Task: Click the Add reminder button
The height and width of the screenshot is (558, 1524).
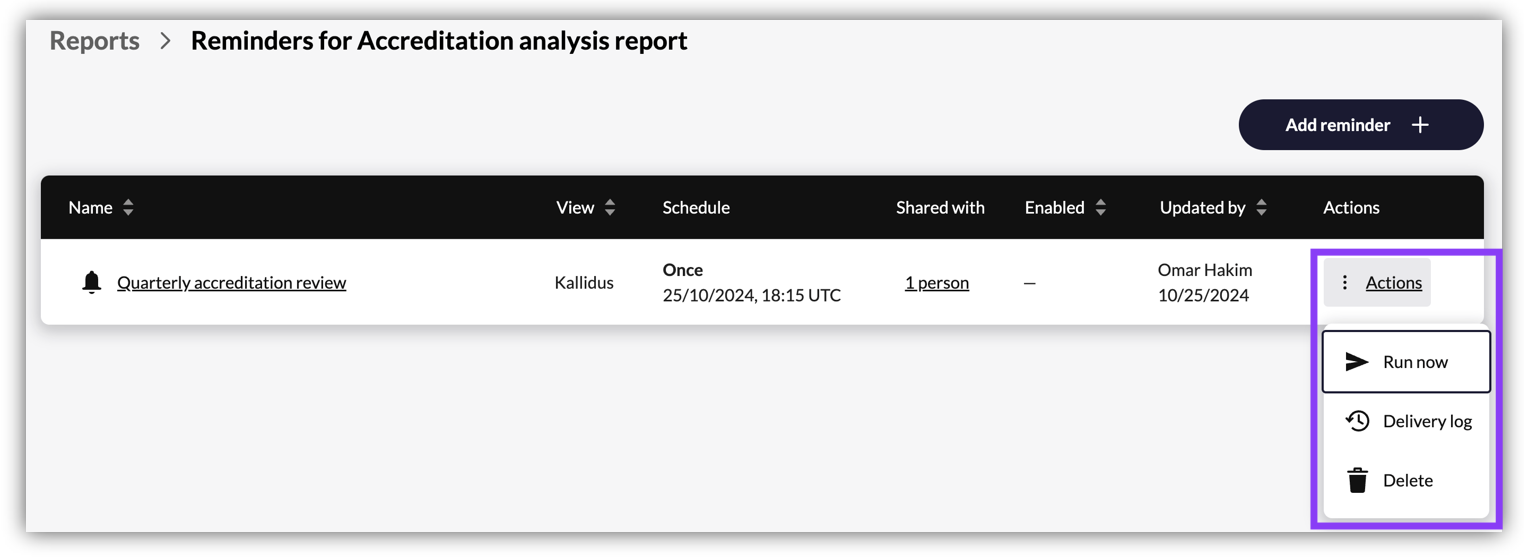Action: (x=1361, y=125)
